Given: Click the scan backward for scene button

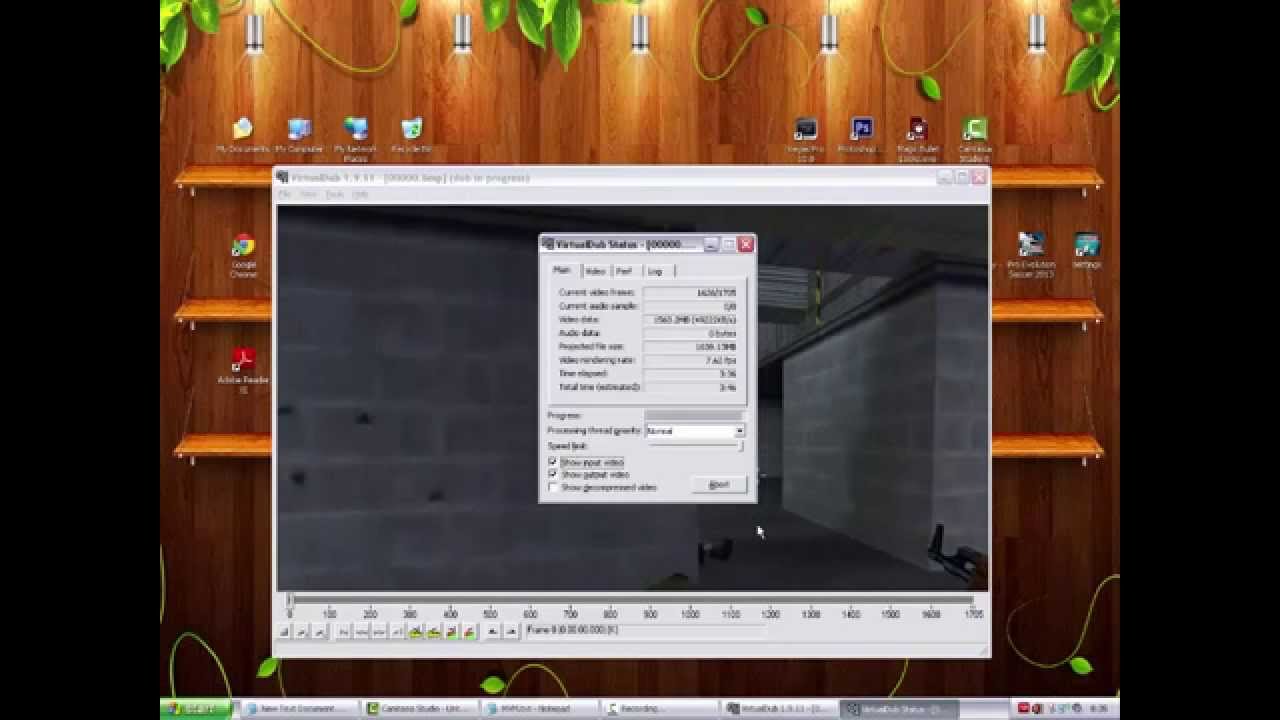Looking at the screenshot, I should click(x=452, y=632).
